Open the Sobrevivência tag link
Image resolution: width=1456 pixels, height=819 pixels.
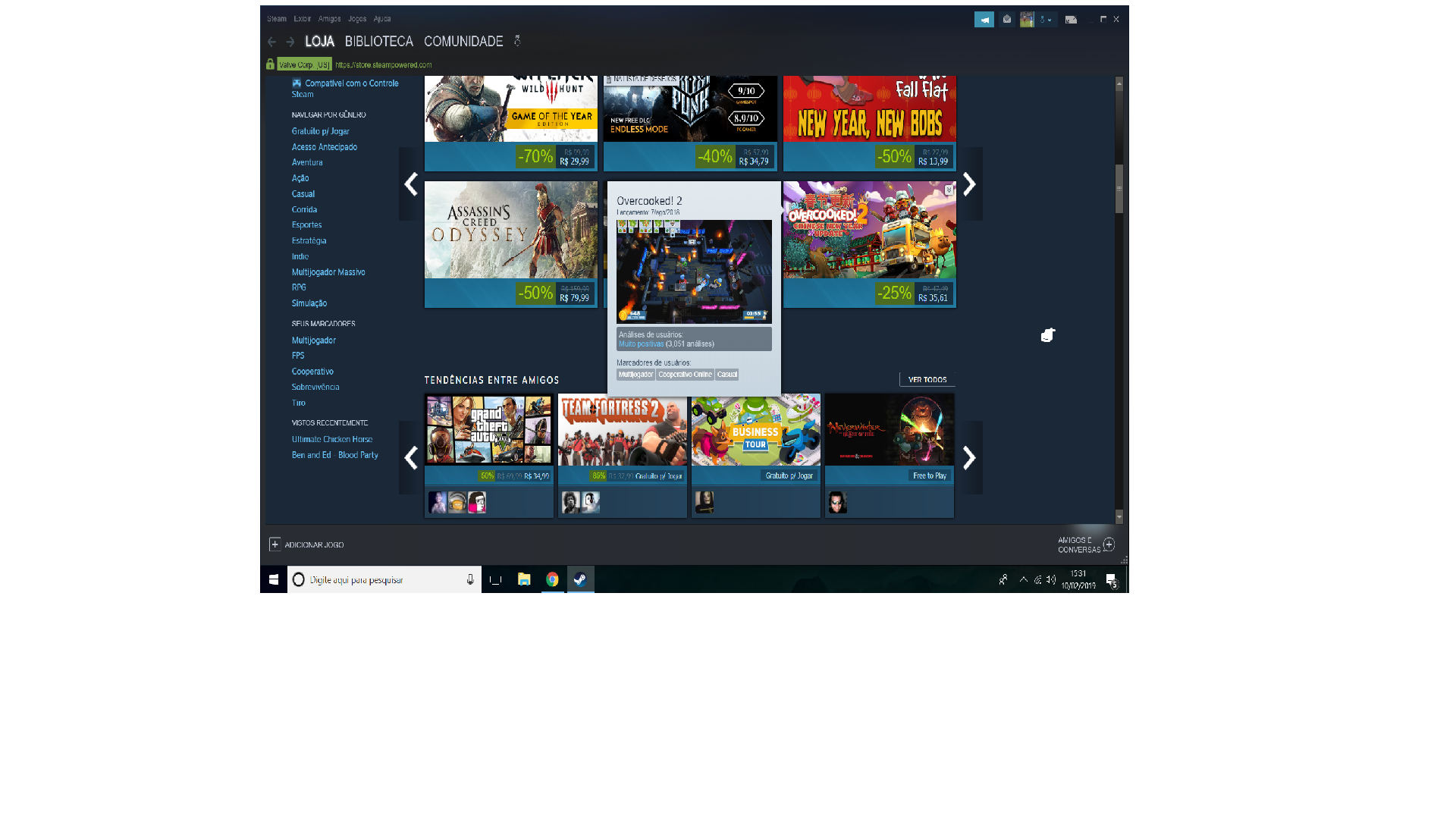pyautogui.click(x=315, y=387)
